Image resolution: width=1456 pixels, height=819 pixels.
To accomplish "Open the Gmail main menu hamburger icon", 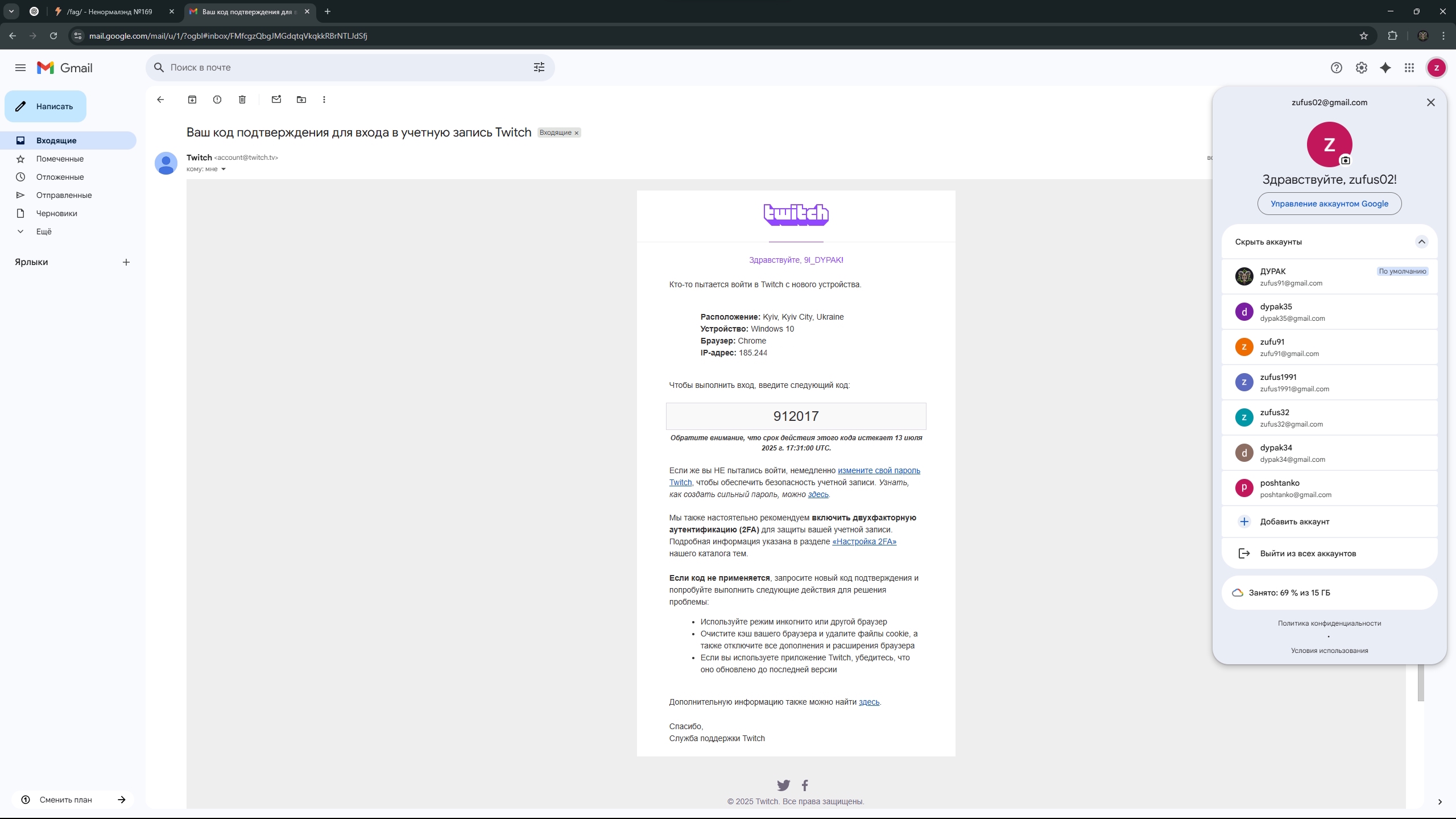I will (x=20, y=68).
